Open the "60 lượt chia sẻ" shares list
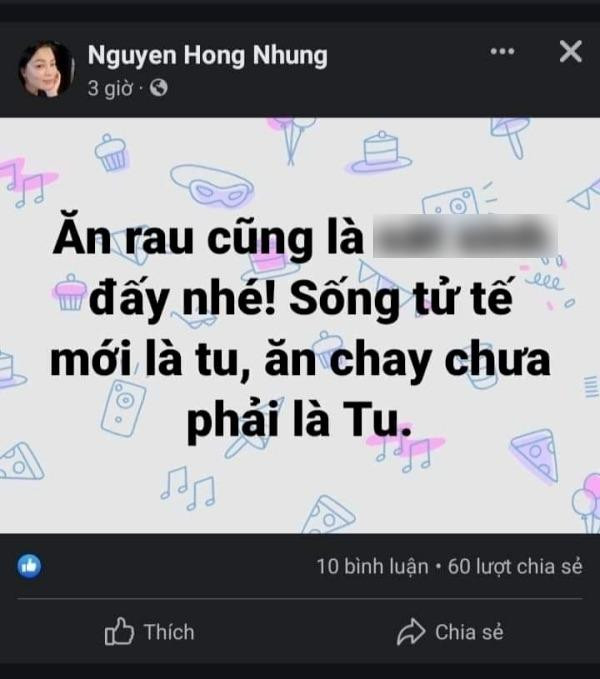This screenshot has width=600, height=679. [515, 566]
